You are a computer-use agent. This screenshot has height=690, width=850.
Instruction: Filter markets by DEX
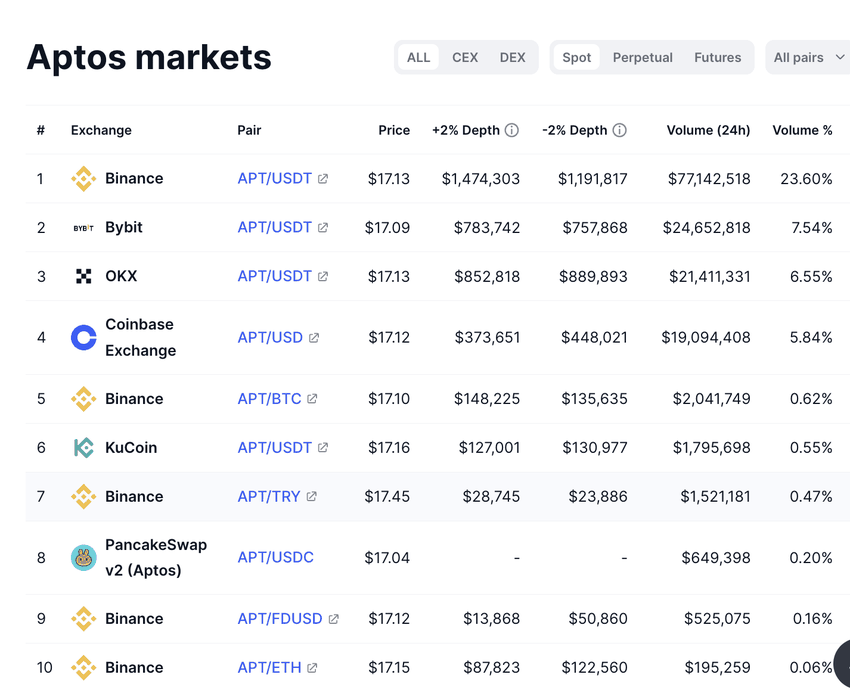(512, 57)
